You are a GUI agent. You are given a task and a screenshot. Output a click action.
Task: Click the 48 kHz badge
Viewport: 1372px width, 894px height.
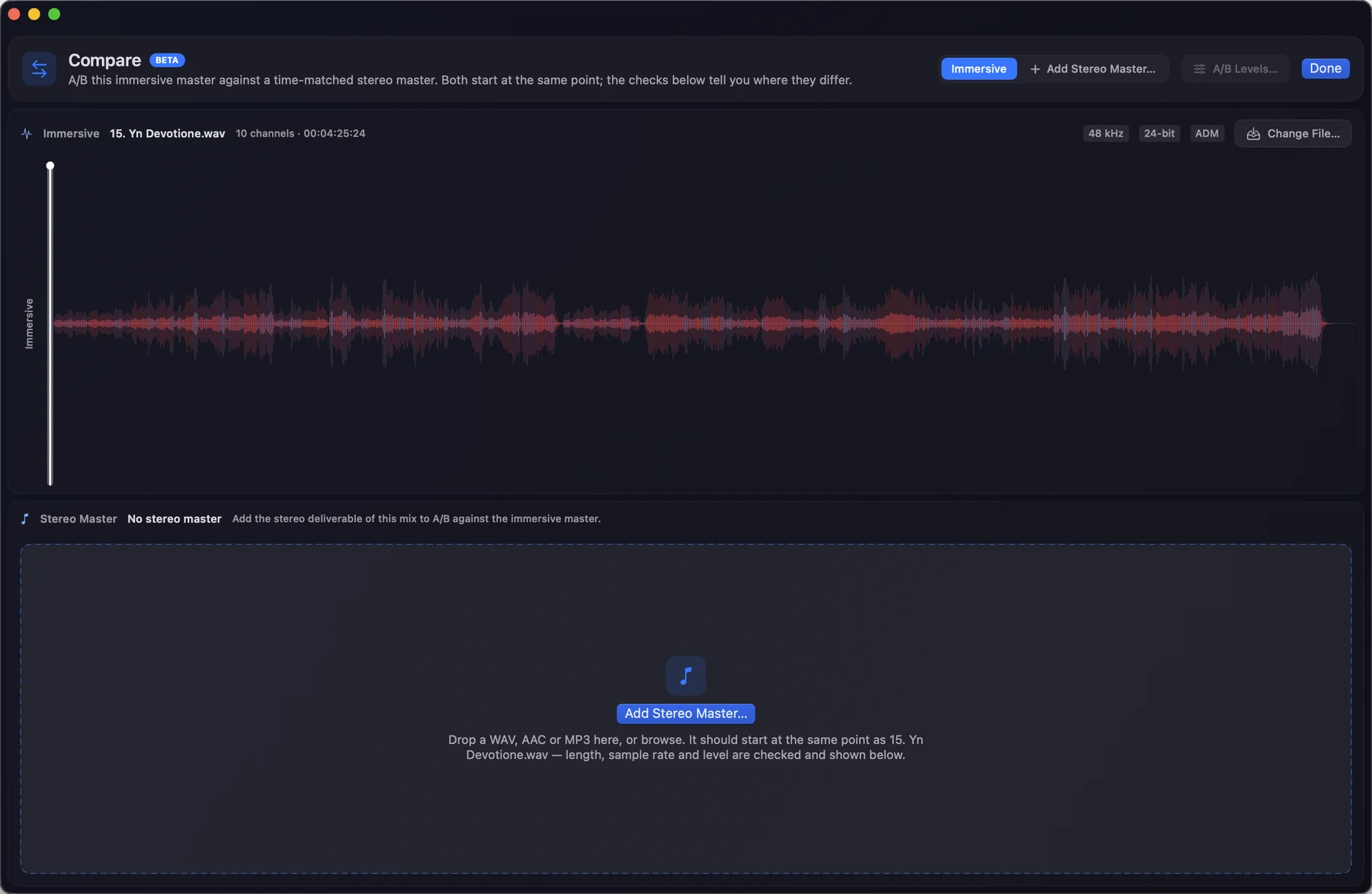pos(1106,133)
